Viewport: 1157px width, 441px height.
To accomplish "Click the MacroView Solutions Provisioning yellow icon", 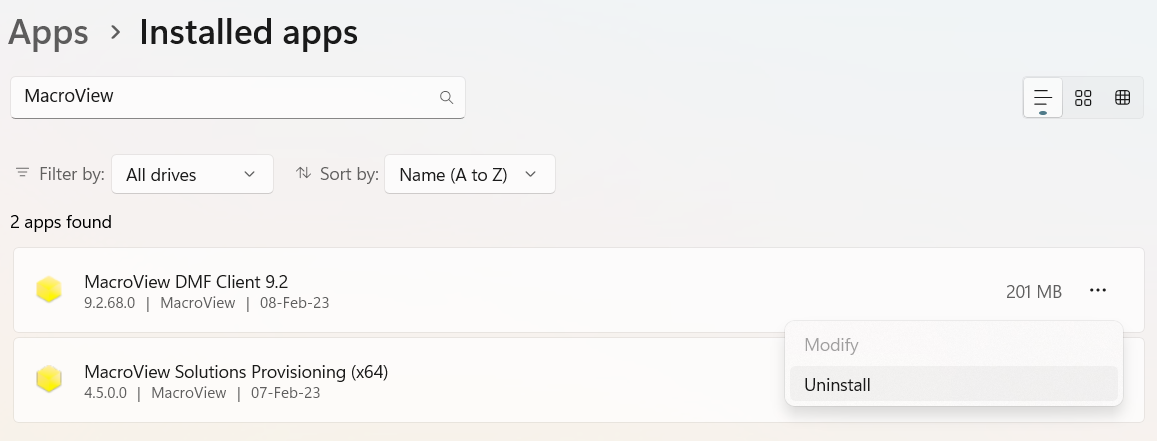I will click(x=49, y=379).
